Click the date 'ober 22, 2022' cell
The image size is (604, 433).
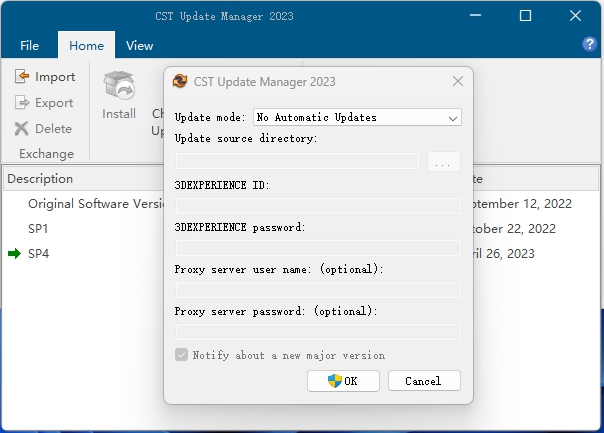point(514,229)
